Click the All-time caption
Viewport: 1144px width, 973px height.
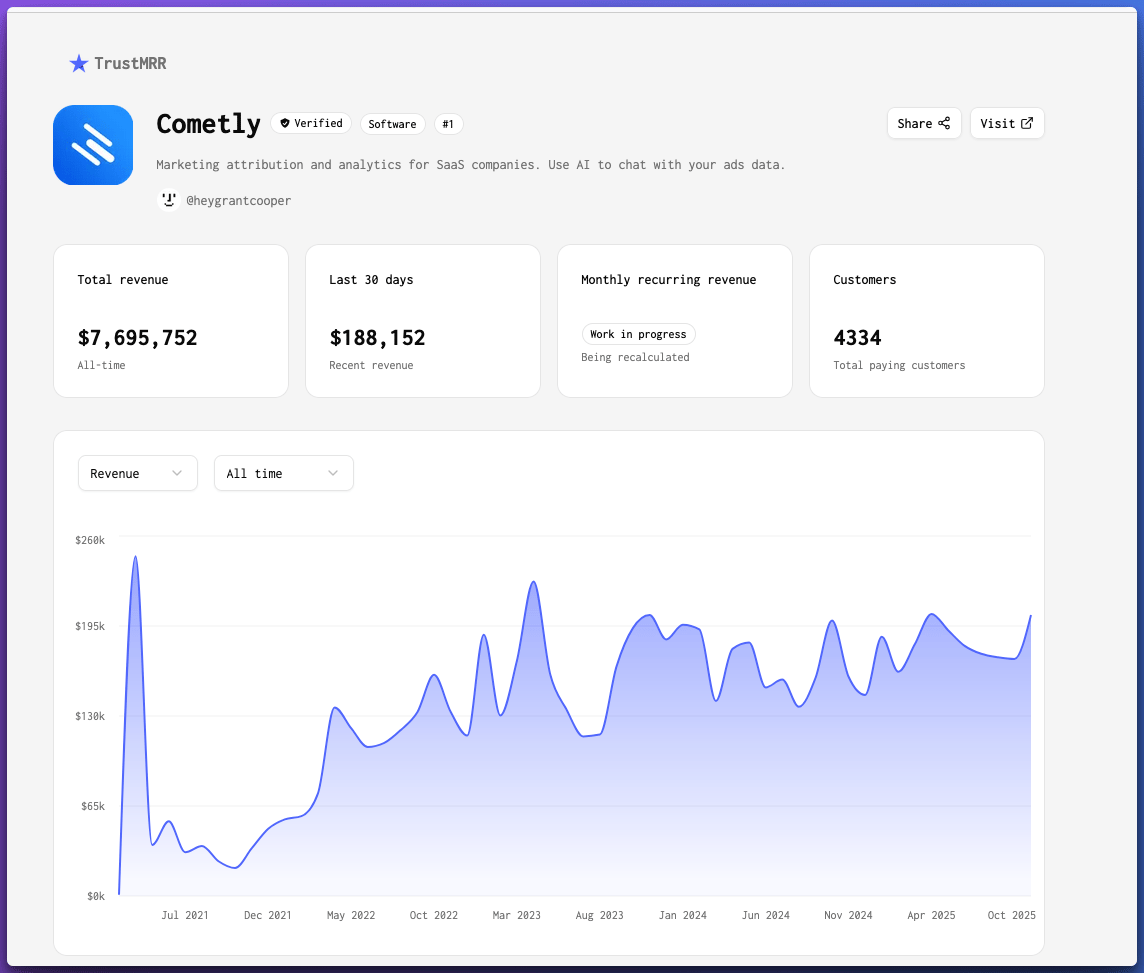[x=101, y=365]
